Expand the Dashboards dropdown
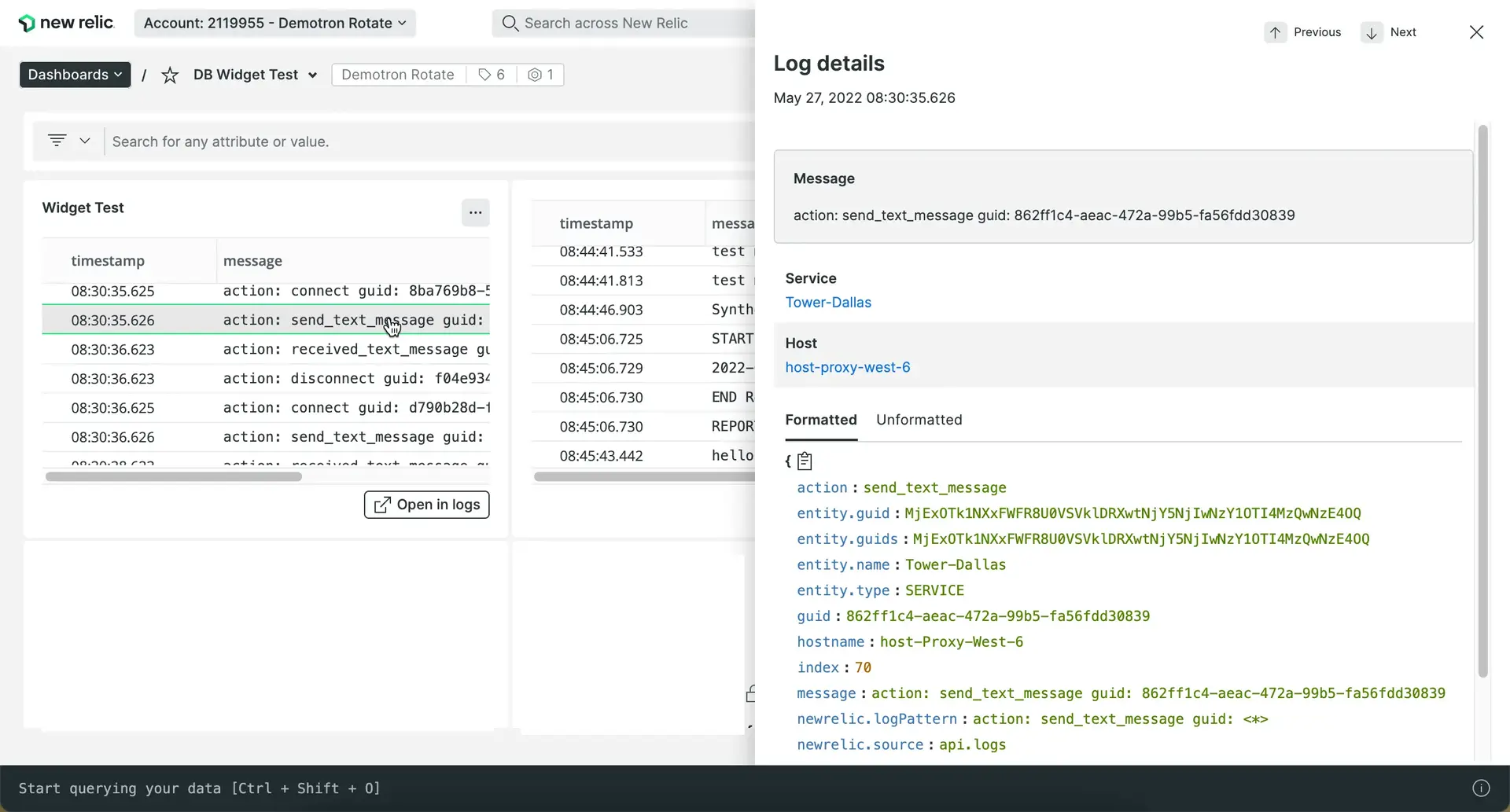Viewport: 1510px width, 812px height. point(75,75)
